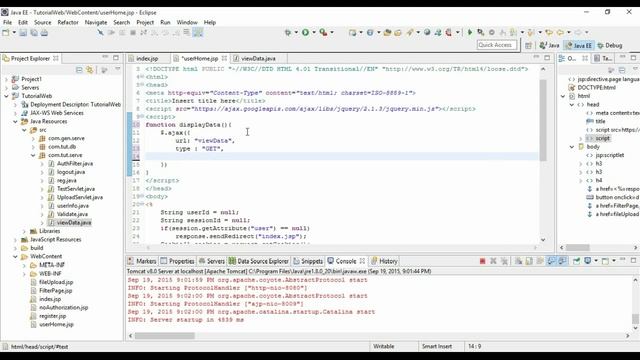
Task: Select jsp:scriptlet in the Outline
Action: click(610, 155)
